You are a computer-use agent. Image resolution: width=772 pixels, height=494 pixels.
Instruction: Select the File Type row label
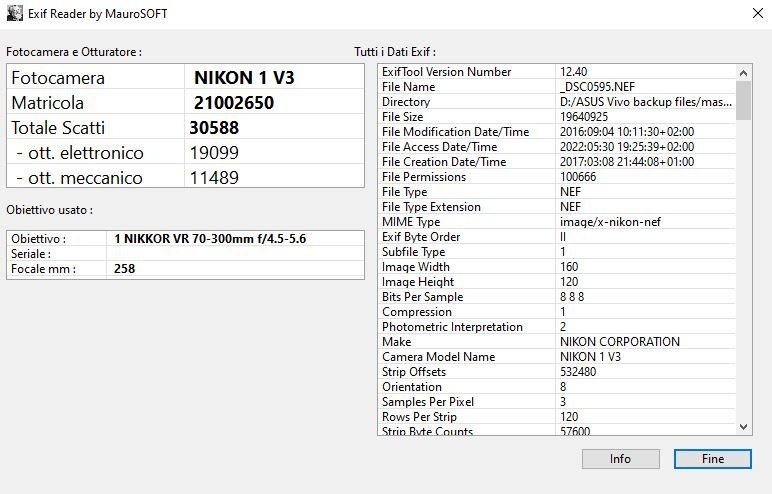(x=405, y=192)
